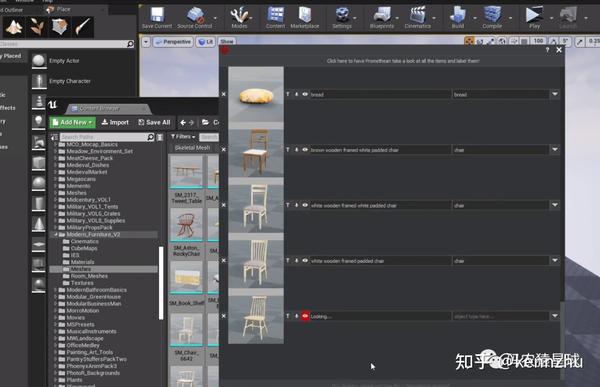The image size is (600, 387).
Task: Toggle the red eye icon on Looking row
Action: point(305,316)
